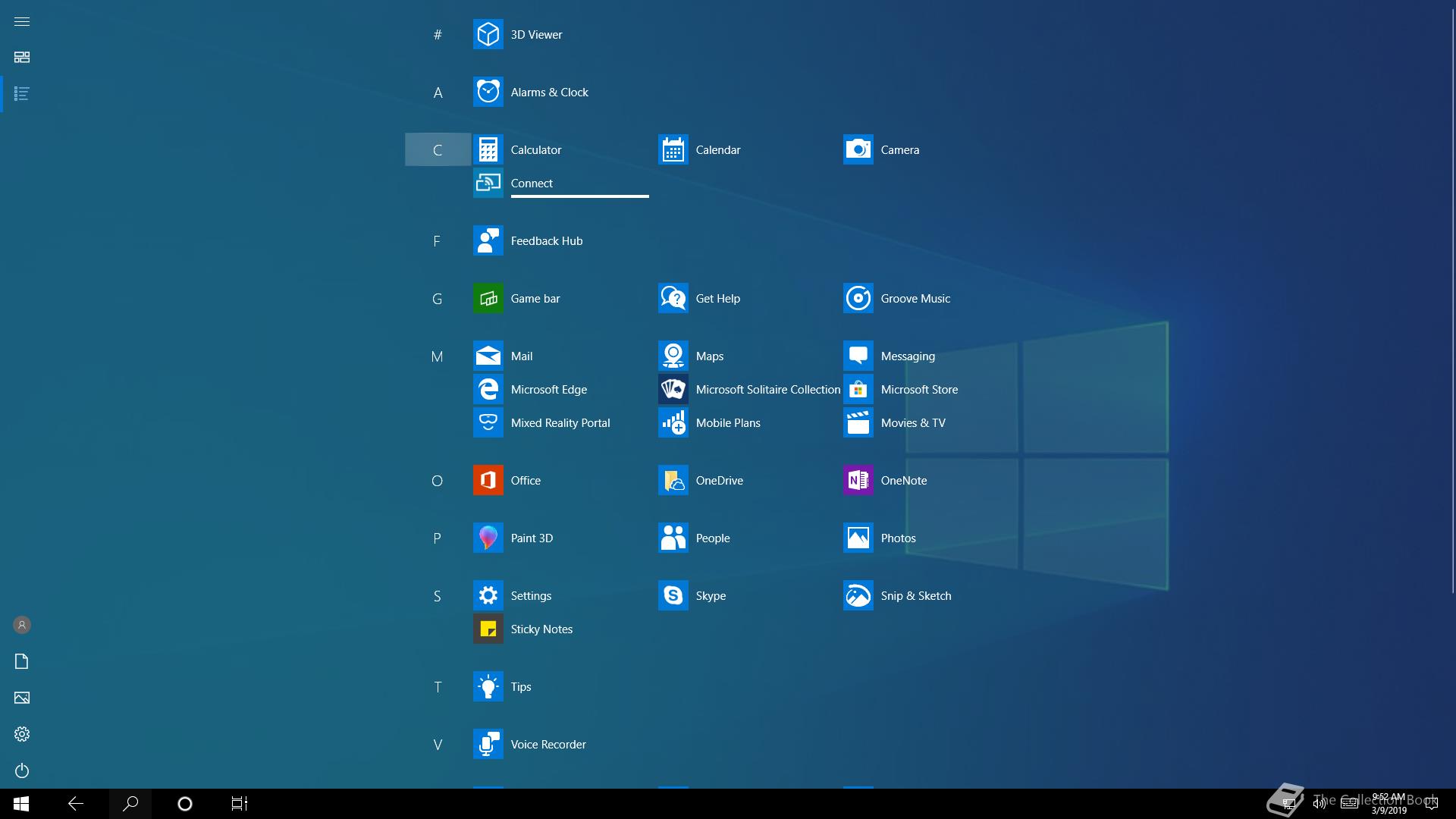Launch Feedback Hub icon
The image size is (1456, 819).
pyautogui.click(x=488, y=240)
